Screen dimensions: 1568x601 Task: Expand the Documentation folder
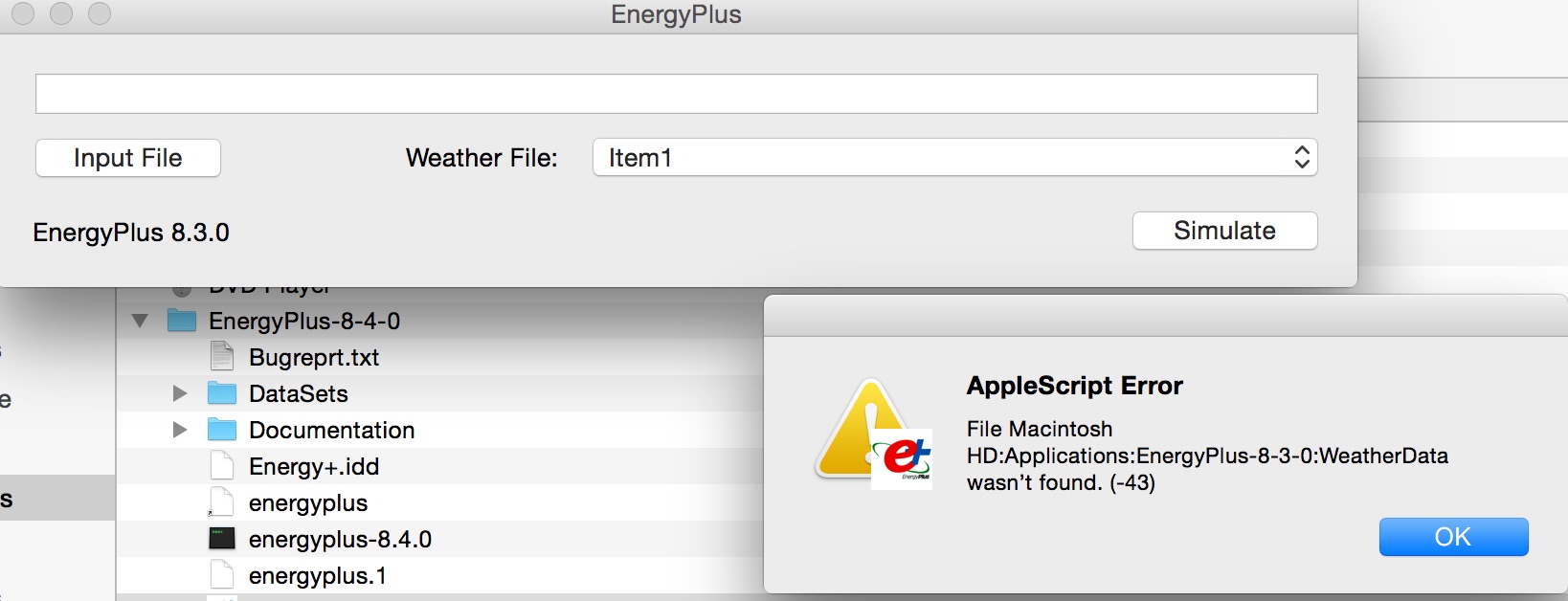179,430
